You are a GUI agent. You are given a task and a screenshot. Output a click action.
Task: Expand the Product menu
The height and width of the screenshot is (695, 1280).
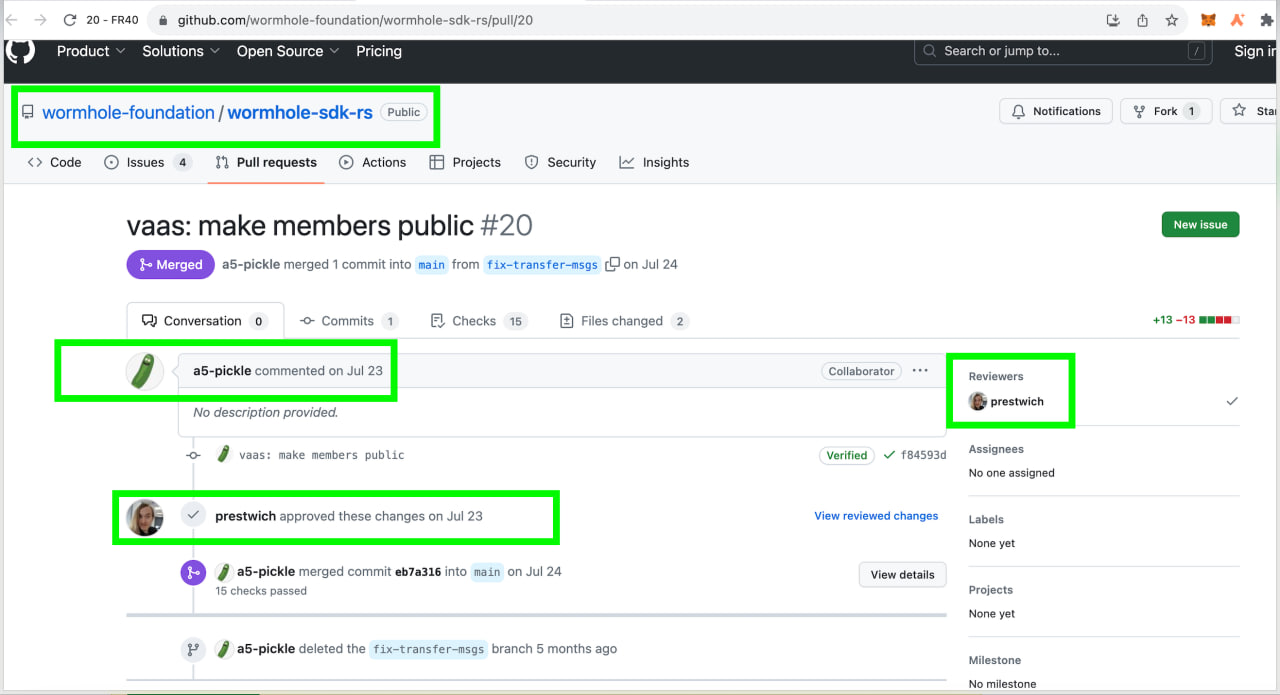(91, 51)
